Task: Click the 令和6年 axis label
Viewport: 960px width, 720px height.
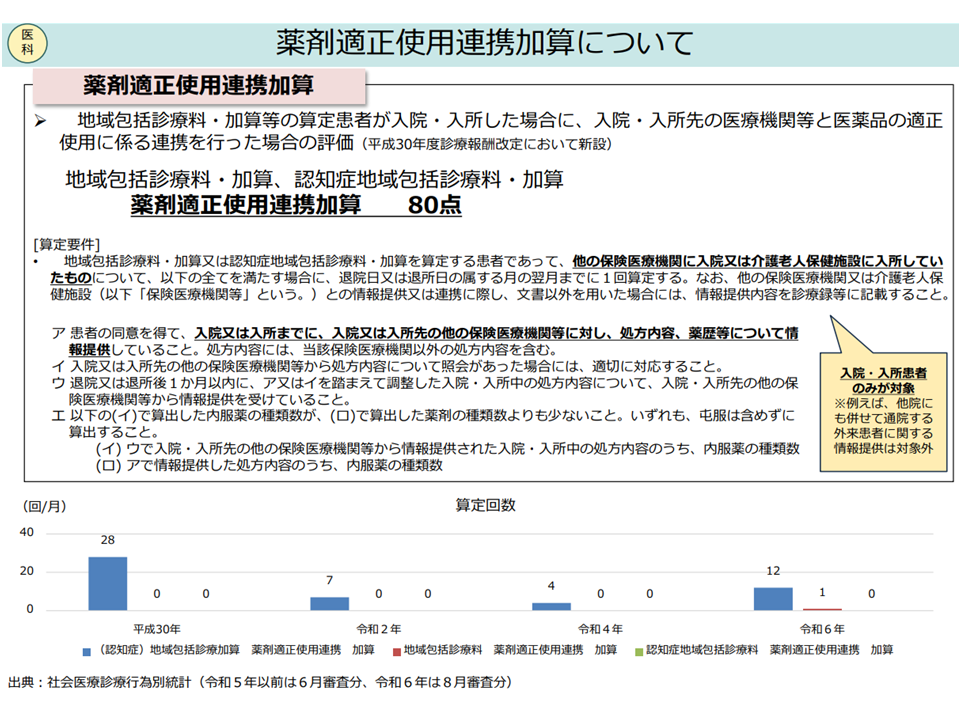Action: tap(822, 629)
